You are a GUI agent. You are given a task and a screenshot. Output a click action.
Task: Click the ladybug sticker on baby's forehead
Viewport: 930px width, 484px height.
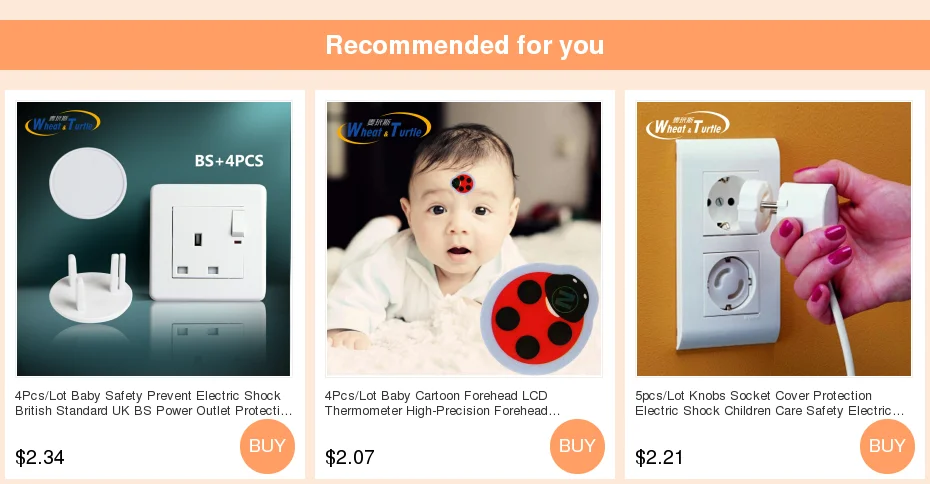(x=462, y=183)
